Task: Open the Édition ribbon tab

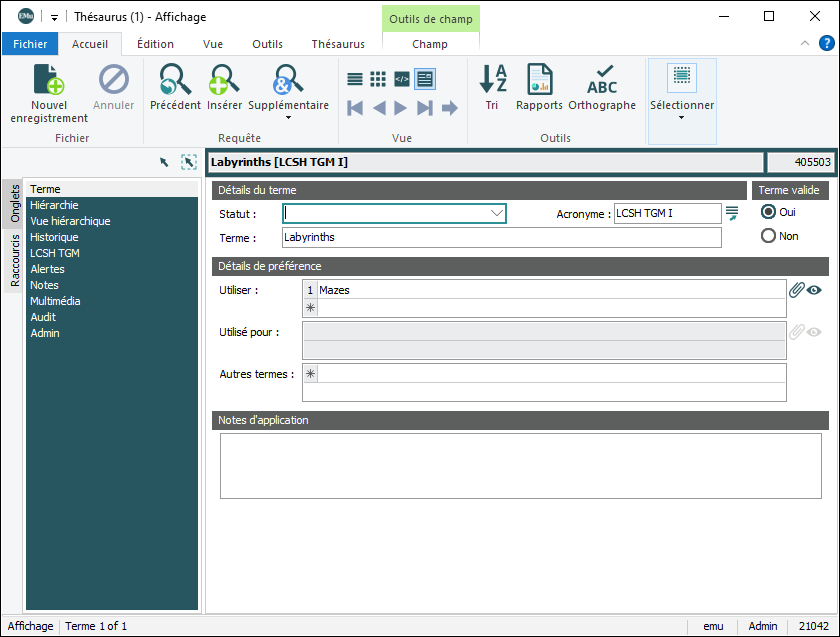Action: [155, 44]
